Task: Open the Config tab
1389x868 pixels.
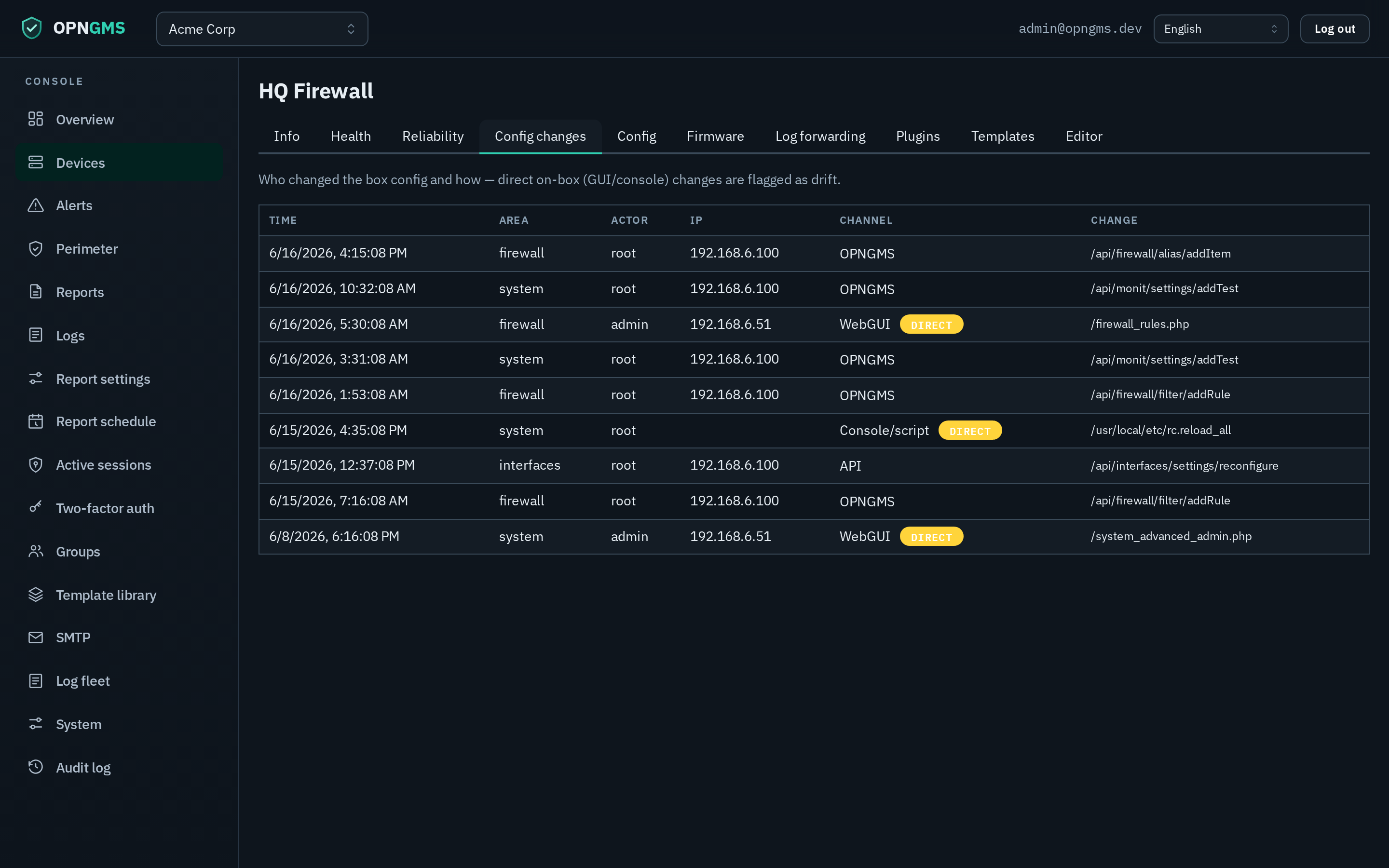Action: click(637, 136)
